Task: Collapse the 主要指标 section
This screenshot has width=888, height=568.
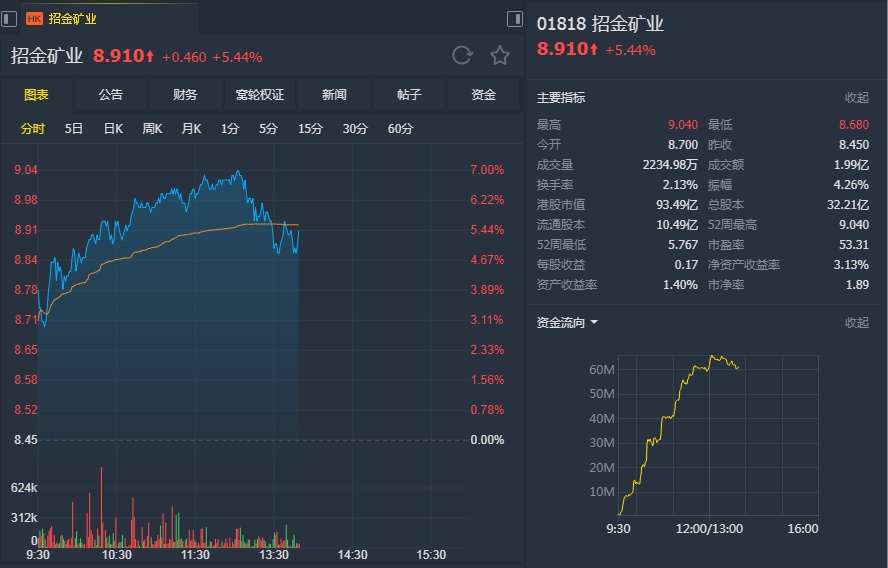Action: [x=857, y=98]
